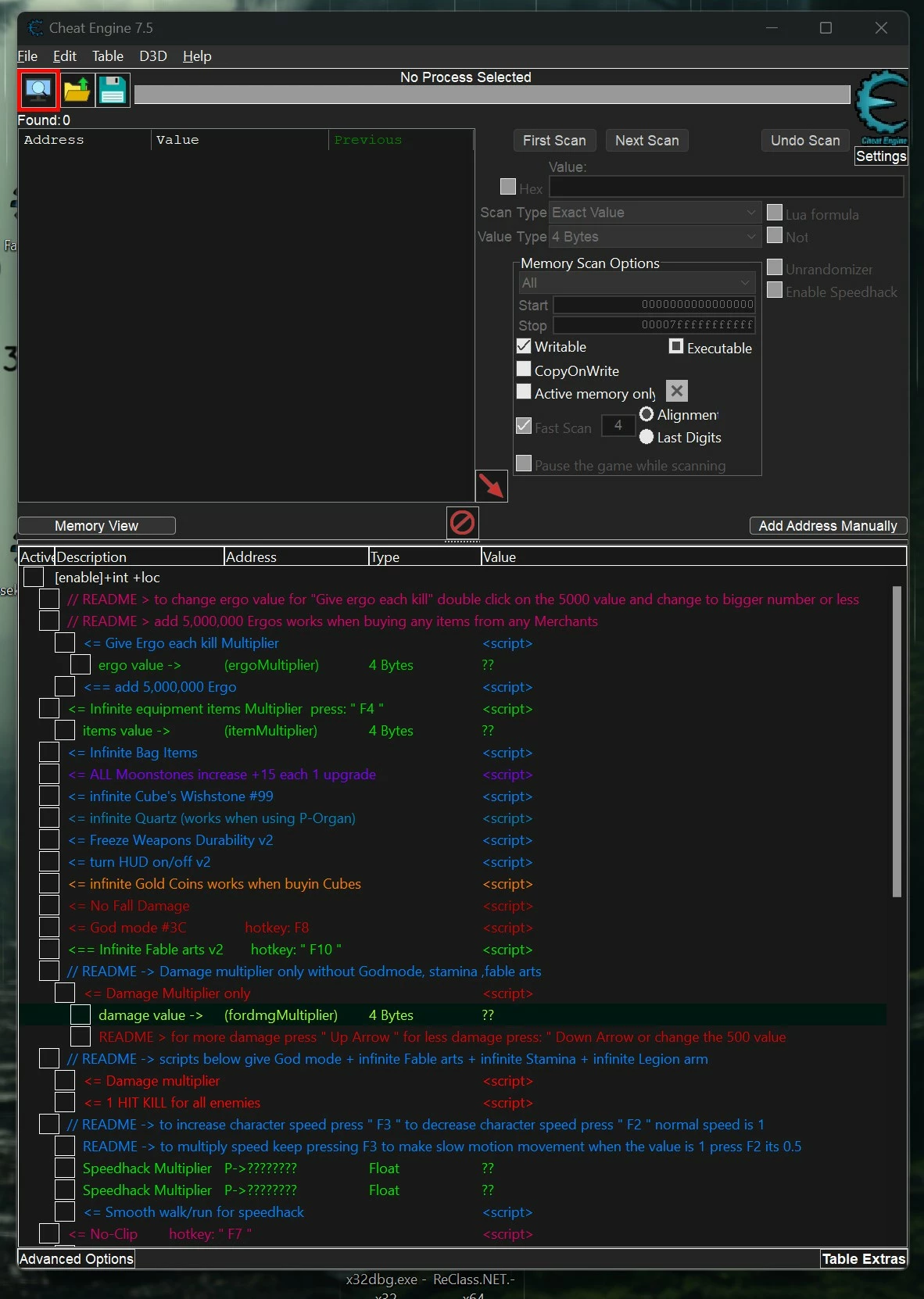
Task: Toggle Pause the game while scanning
Action: click(x=524, y=463)
